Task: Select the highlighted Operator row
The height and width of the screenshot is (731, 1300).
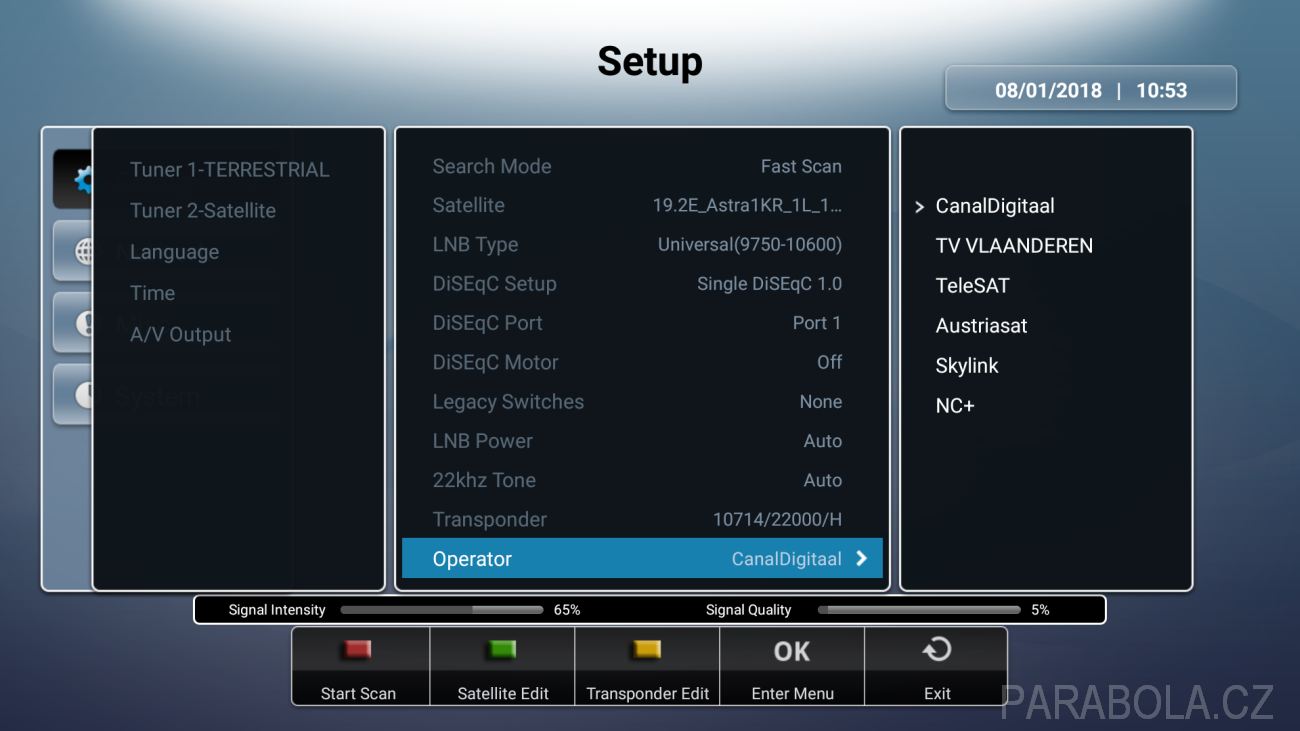Action: 642,558
